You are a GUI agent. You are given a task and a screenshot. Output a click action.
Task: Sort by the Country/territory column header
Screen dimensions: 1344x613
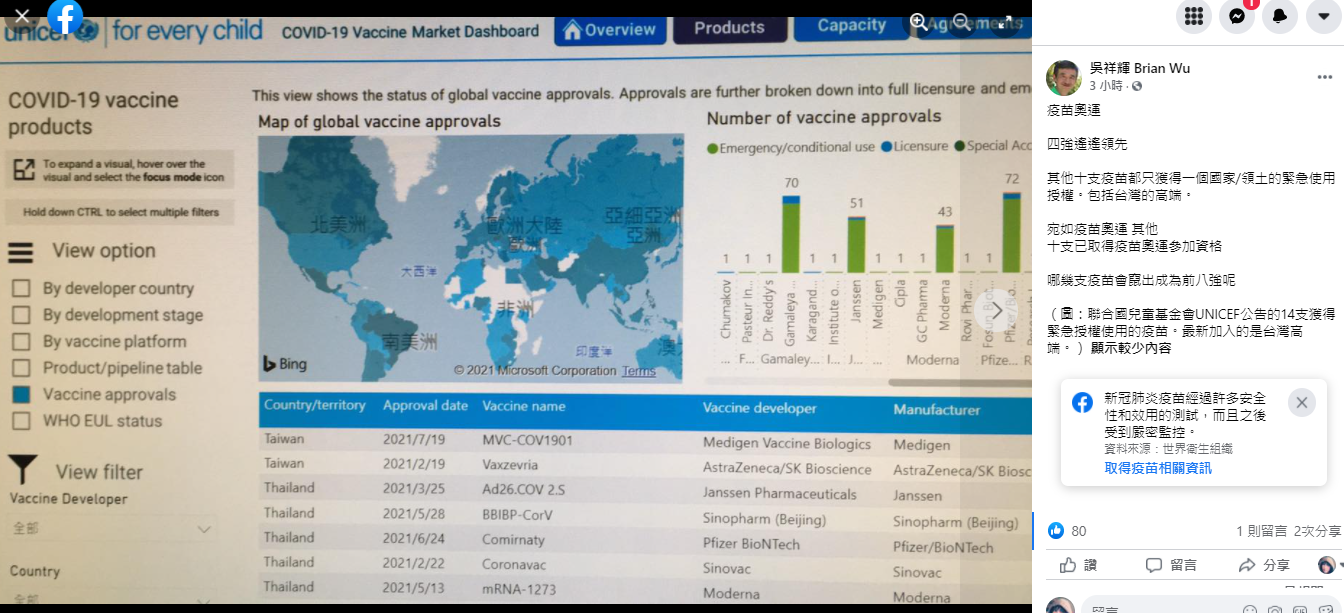(x=314, y=407)
